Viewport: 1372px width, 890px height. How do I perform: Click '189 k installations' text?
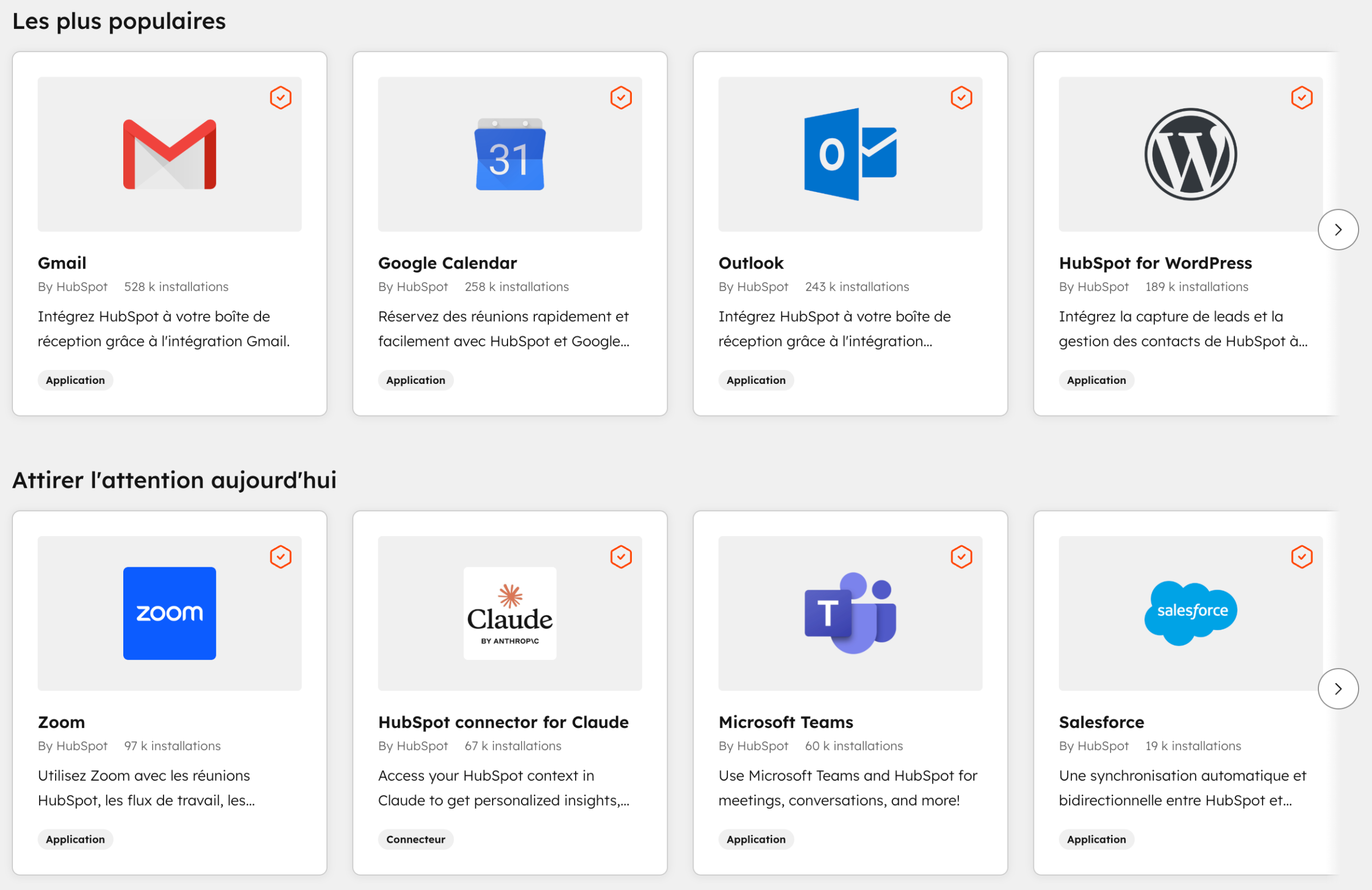[x=1197, y=287]
